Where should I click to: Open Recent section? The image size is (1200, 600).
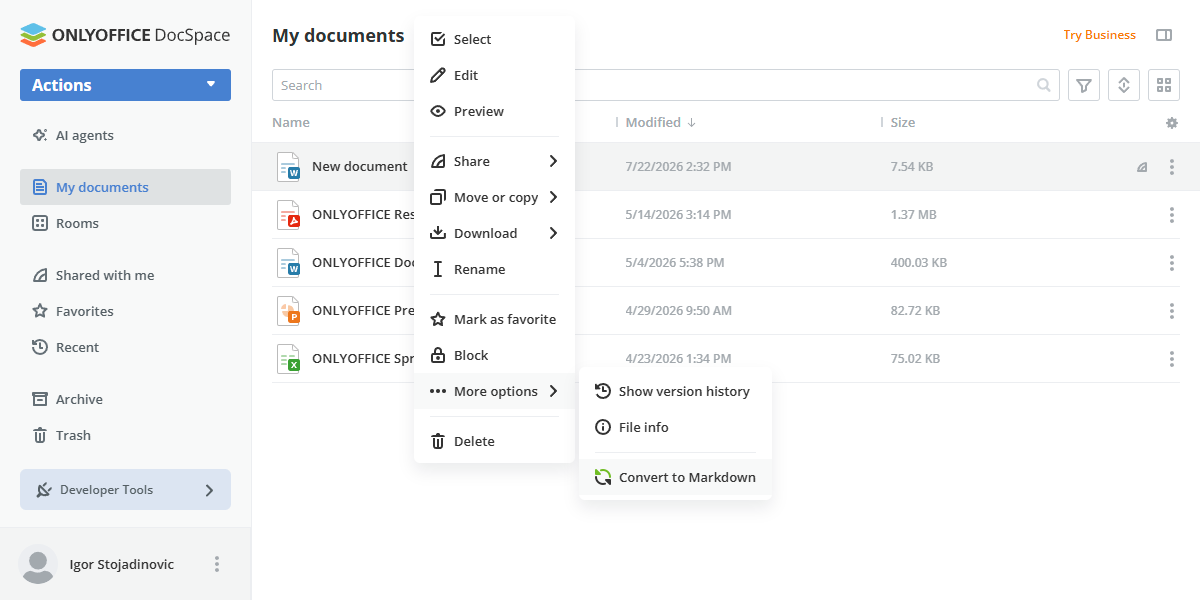[x=125, y=347]
